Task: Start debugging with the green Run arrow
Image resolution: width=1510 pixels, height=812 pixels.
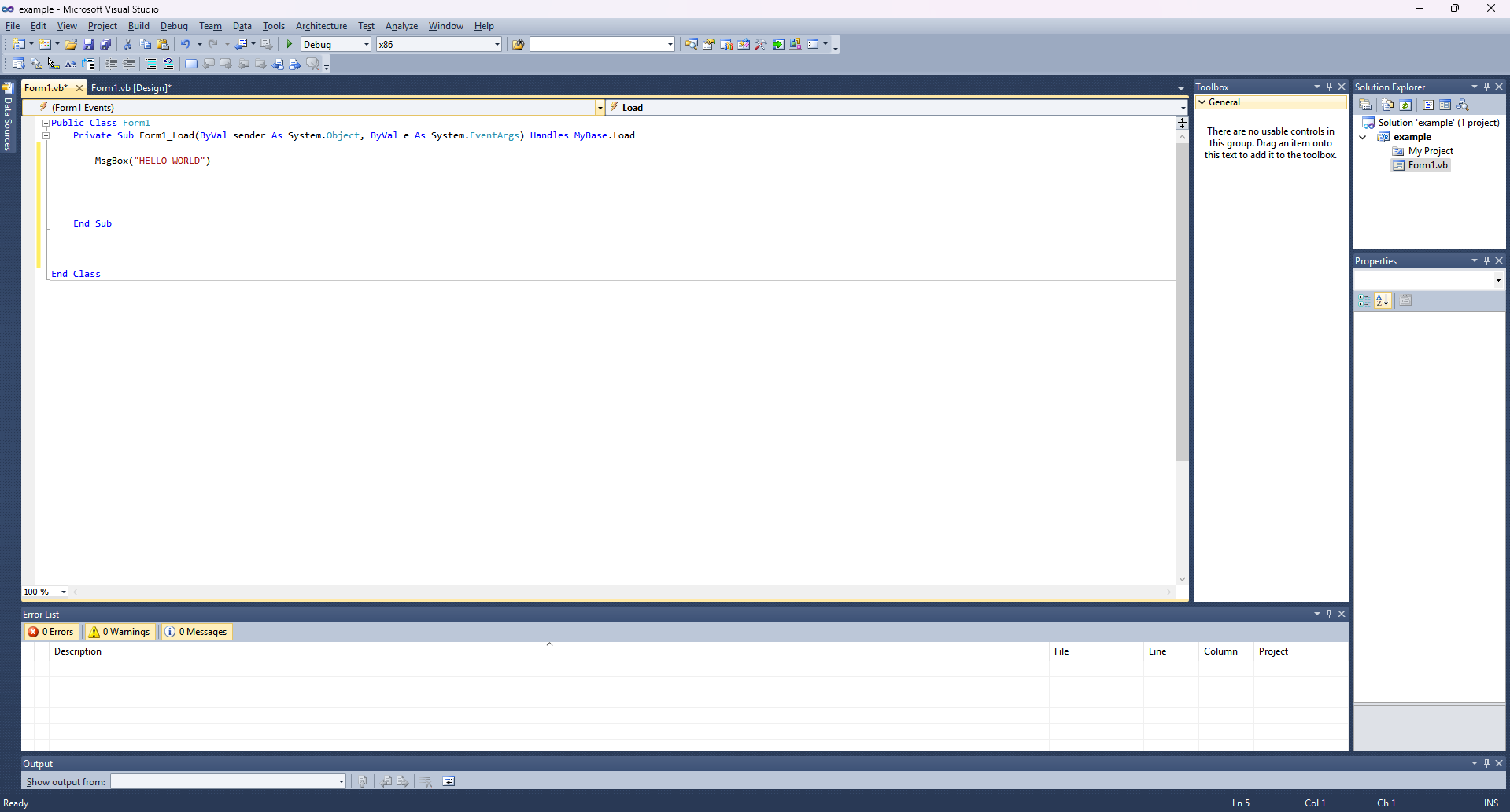Action: (x=289, y=44)
